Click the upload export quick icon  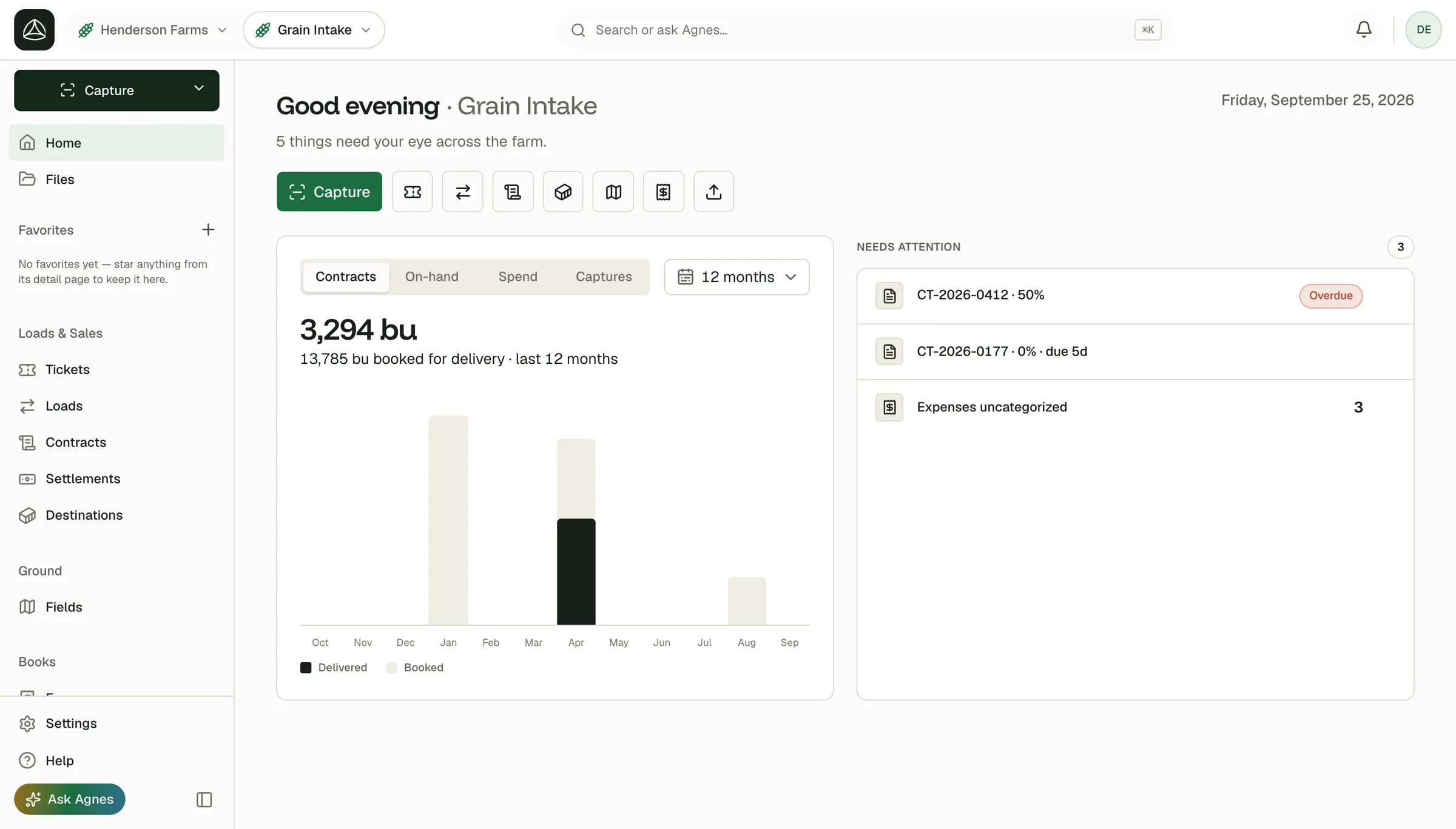tap(713, 192)
